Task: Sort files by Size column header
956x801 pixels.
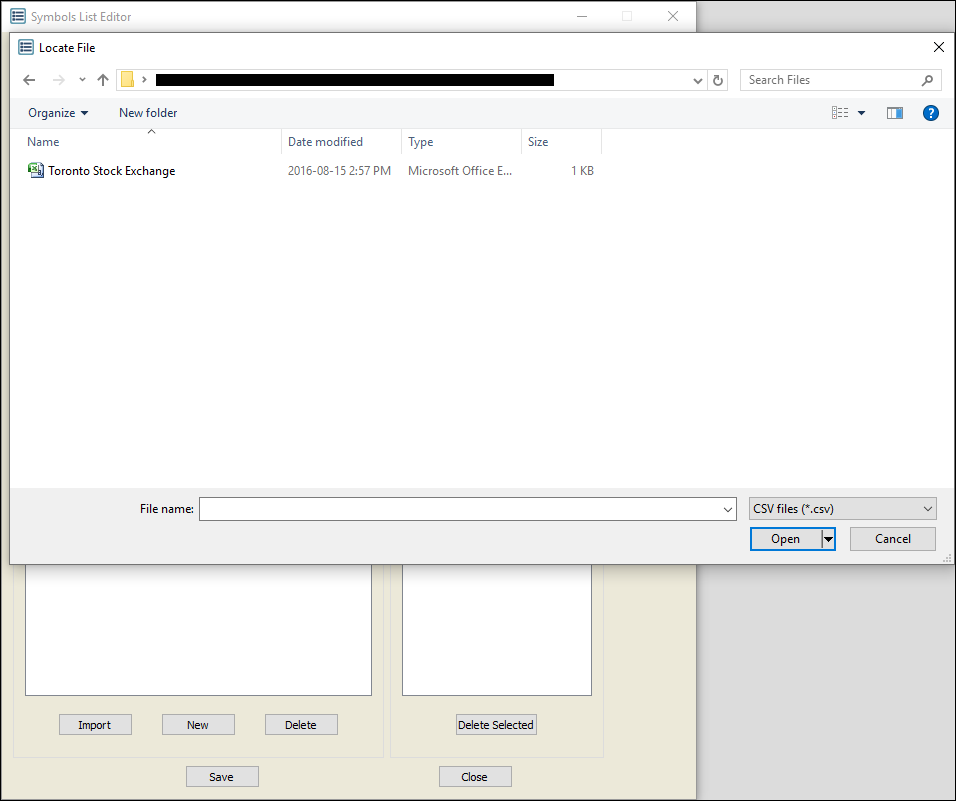Action: (539, 142)
